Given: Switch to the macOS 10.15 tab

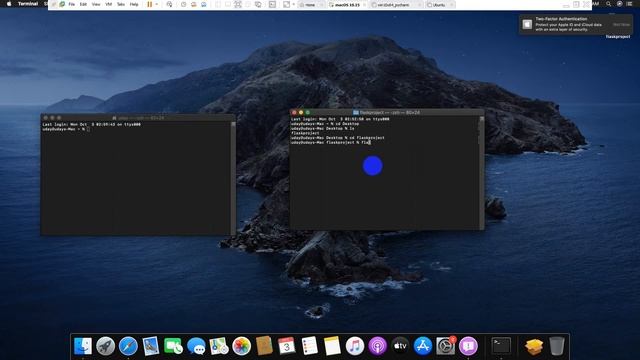Looking at the screenshot, I should click(347, 5).
